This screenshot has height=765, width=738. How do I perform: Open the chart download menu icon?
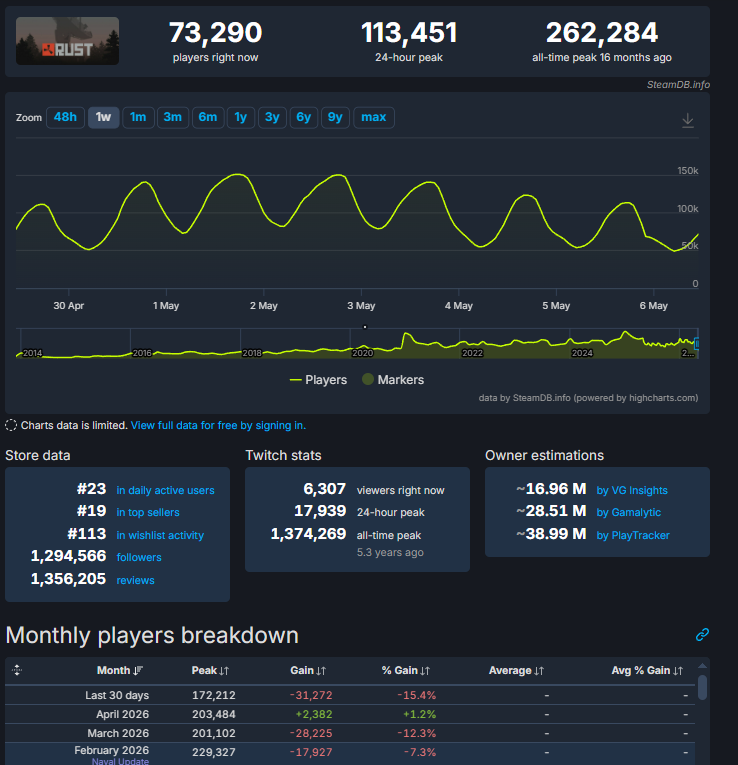688,120
